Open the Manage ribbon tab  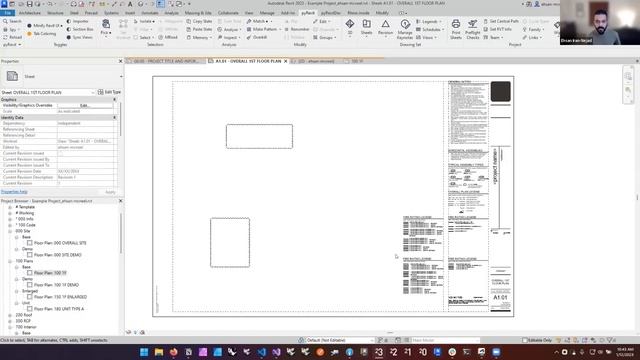coord(267,13)
